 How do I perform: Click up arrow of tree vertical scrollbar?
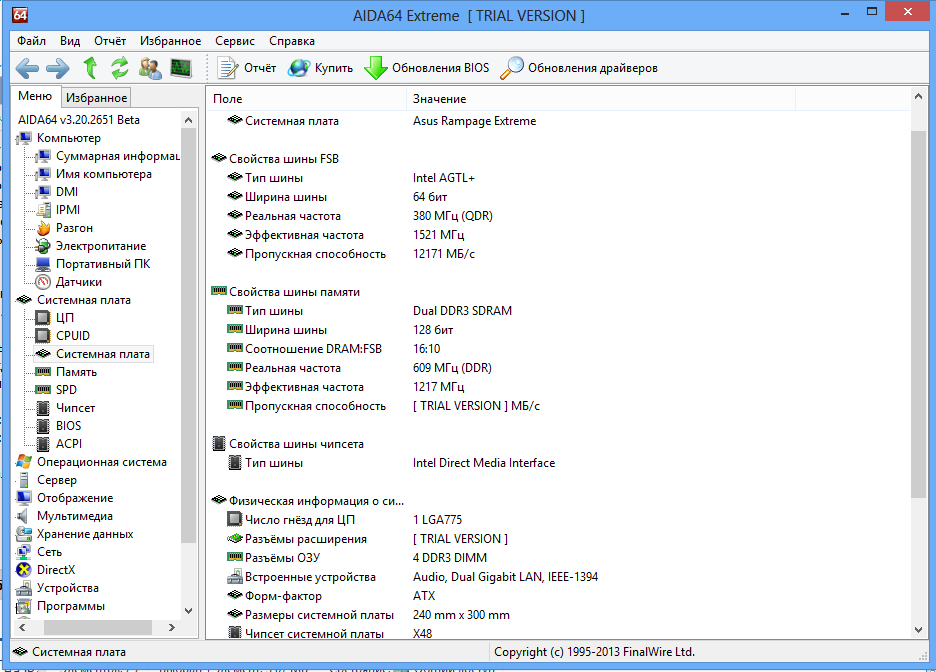[x=189, y=120]
